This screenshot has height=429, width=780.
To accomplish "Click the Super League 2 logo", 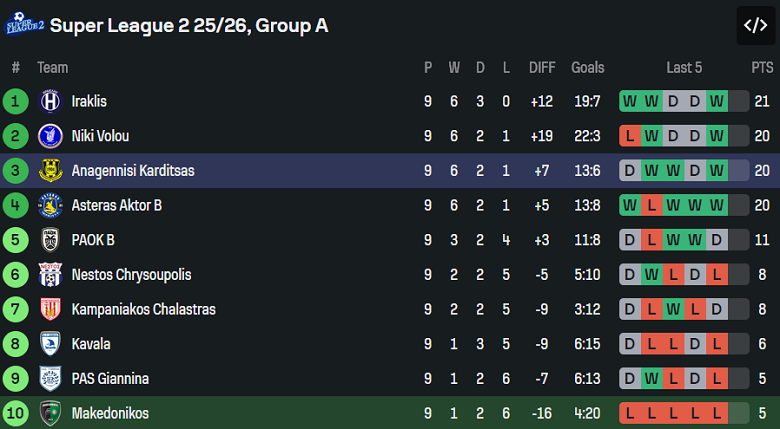I will [23, 25].
